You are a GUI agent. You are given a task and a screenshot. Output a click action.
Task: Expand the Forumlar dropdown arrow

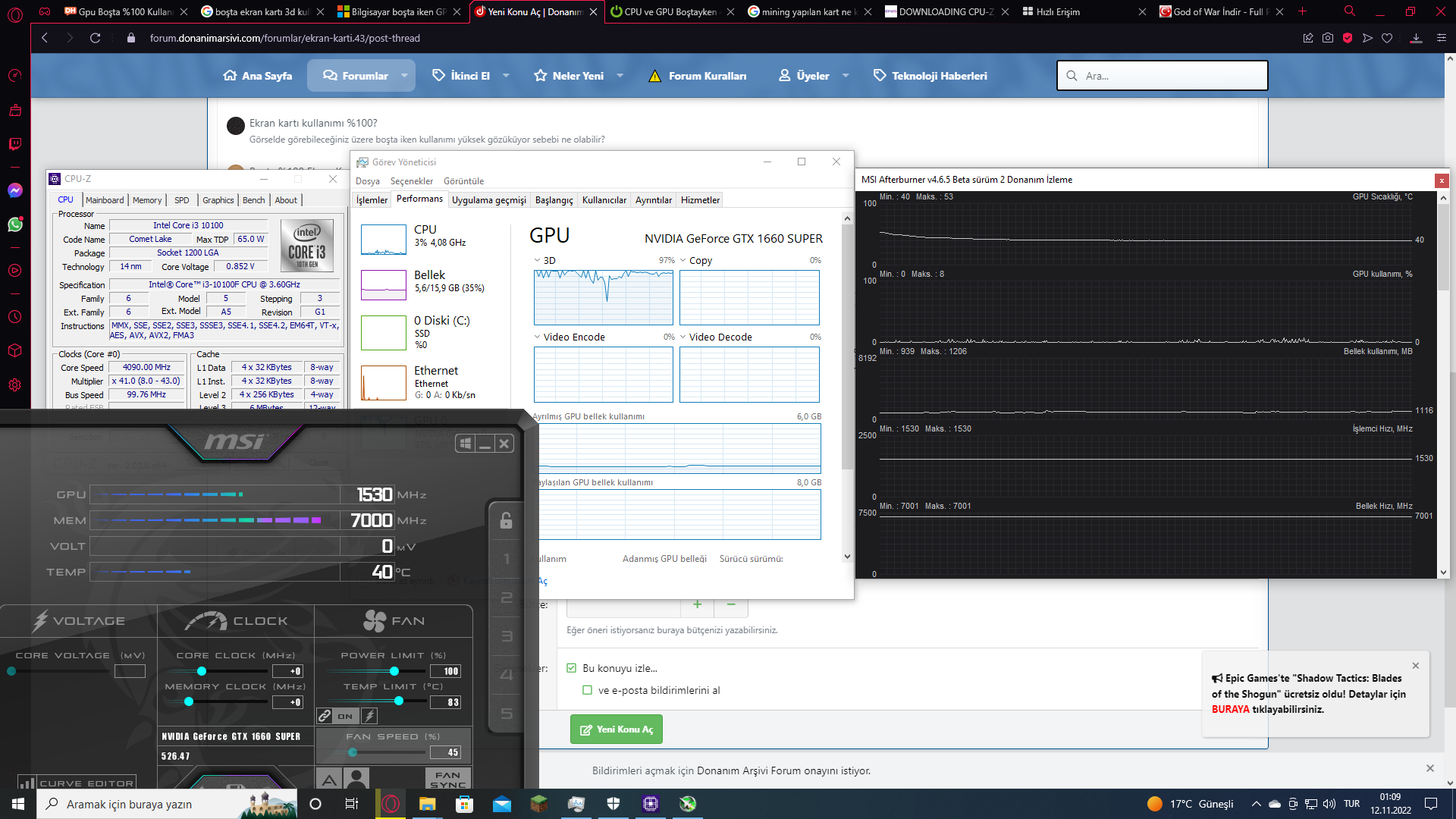[x=404, y=76]
